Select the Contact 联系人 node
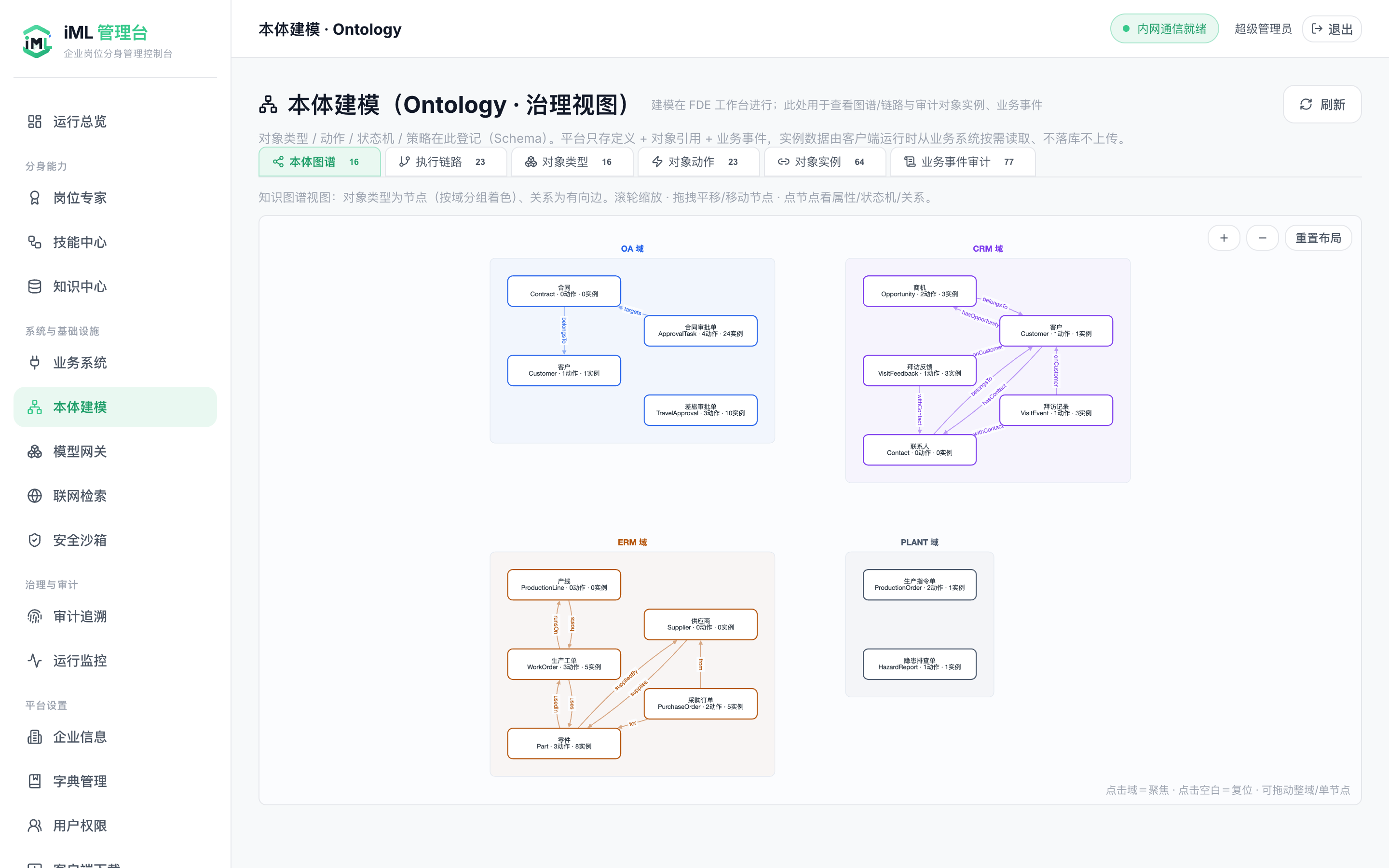The width and height of the screenshot is (1389, 868). (920, 449)
